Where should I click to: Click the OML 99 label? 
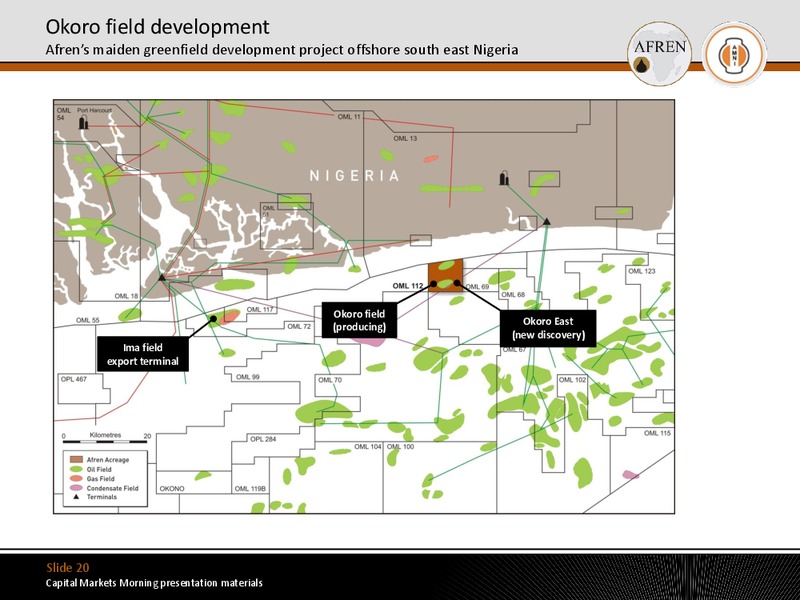[x=247, y=377]
